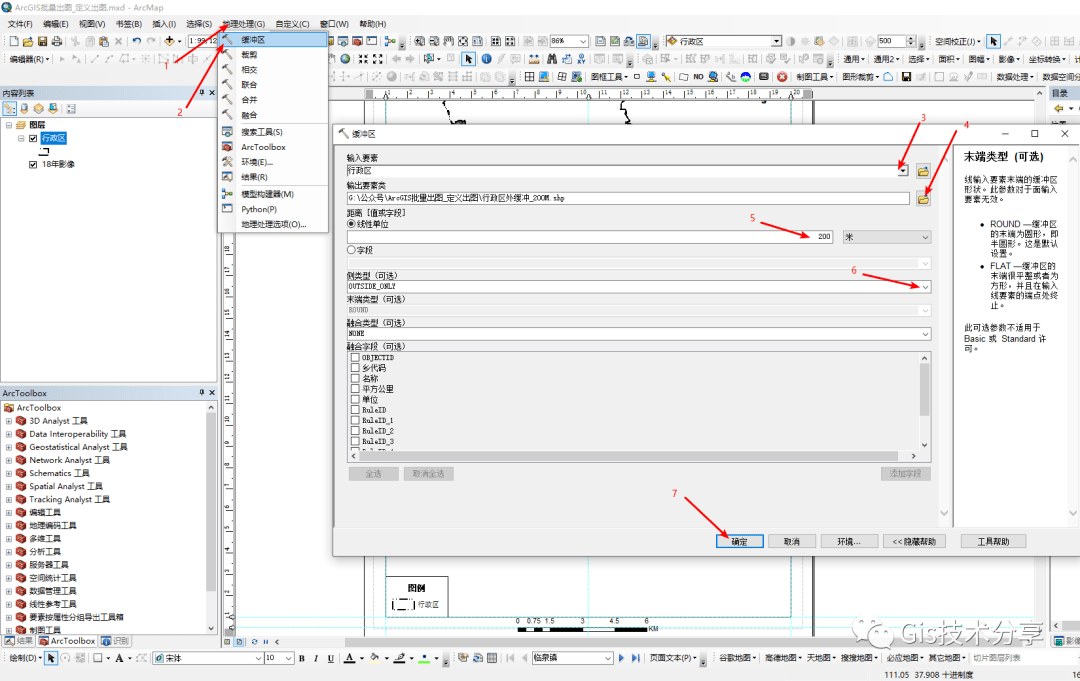
Task: Activate the Select Elements arrow tool
Action: [x=468, y=59]
